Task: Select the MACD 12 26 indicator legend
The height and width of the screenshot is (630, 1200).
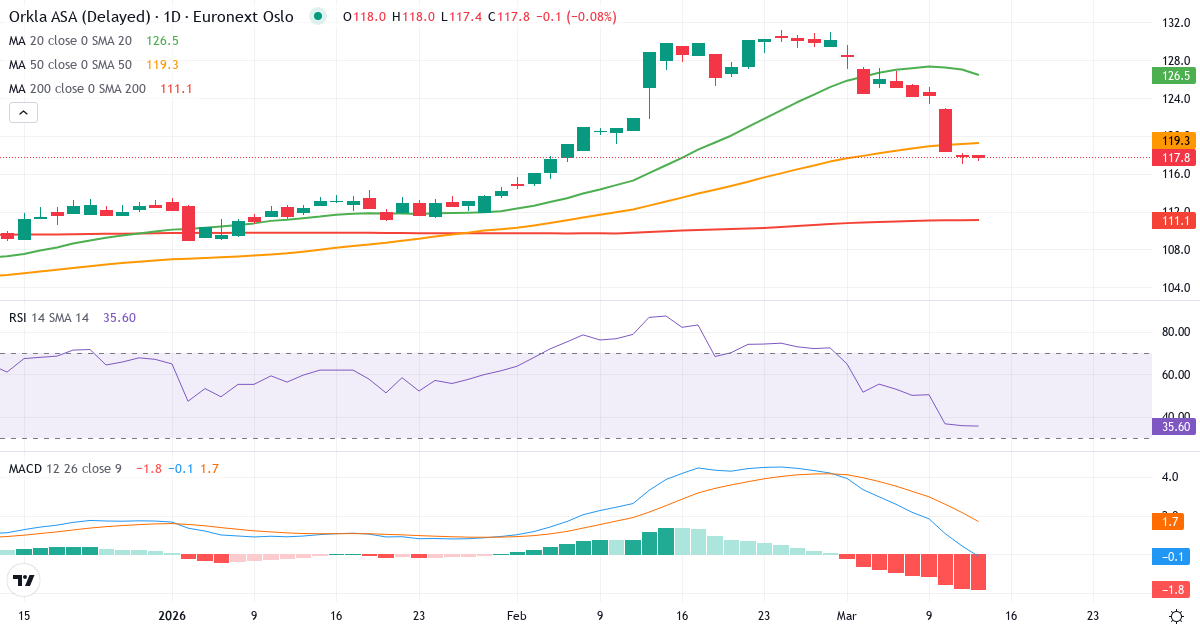Action: coord(65,468)
